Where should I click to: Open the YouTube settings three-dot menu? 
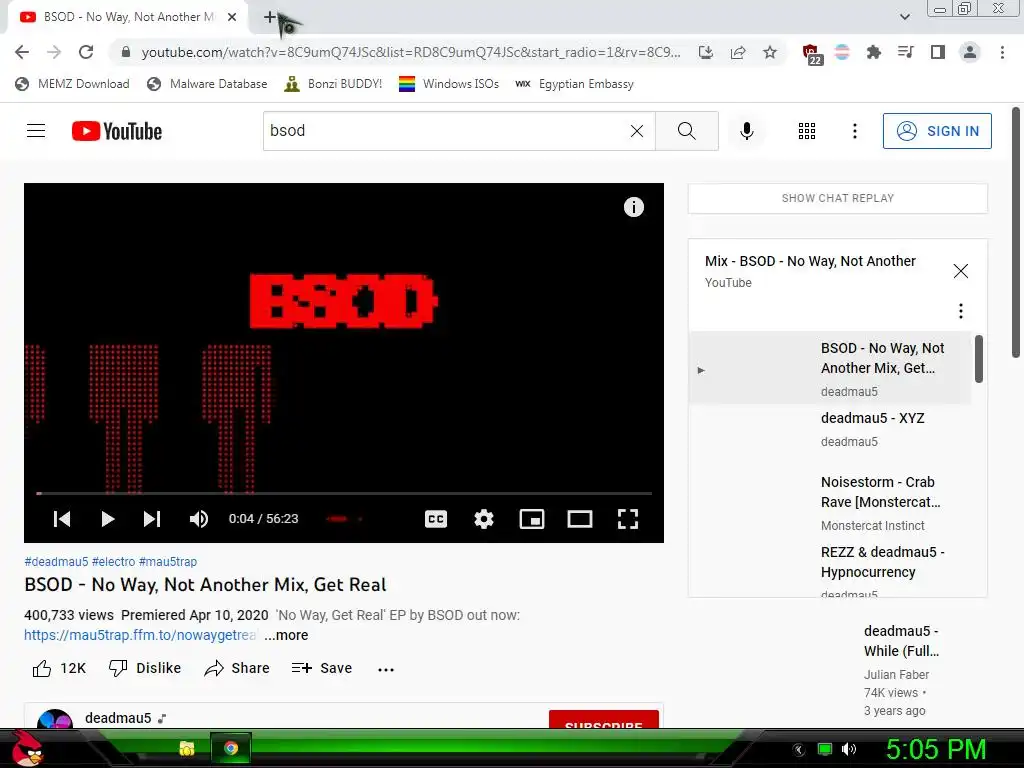[854, 131]
